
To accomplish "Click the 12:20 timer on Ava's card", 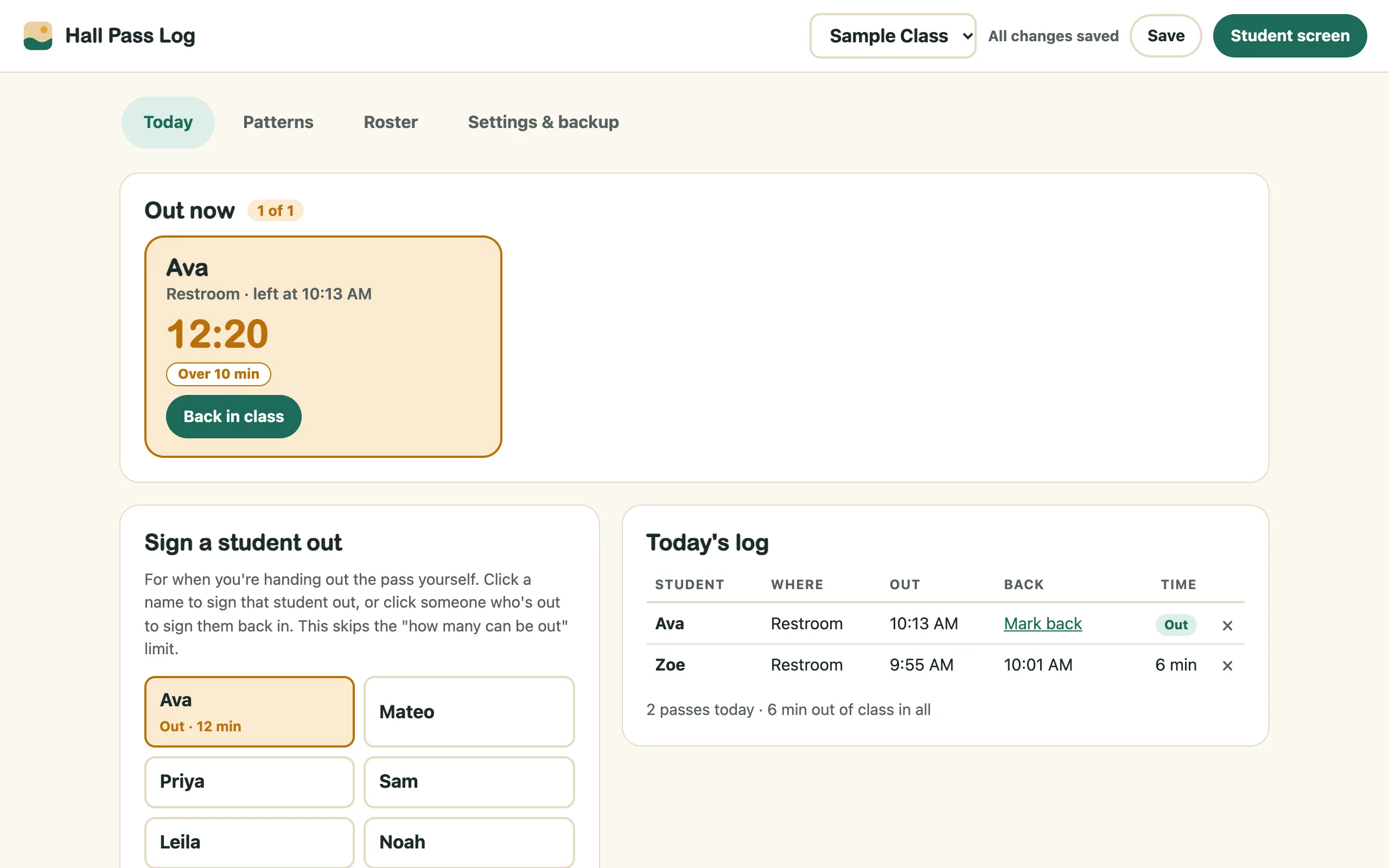I will [x=218, y=334].
